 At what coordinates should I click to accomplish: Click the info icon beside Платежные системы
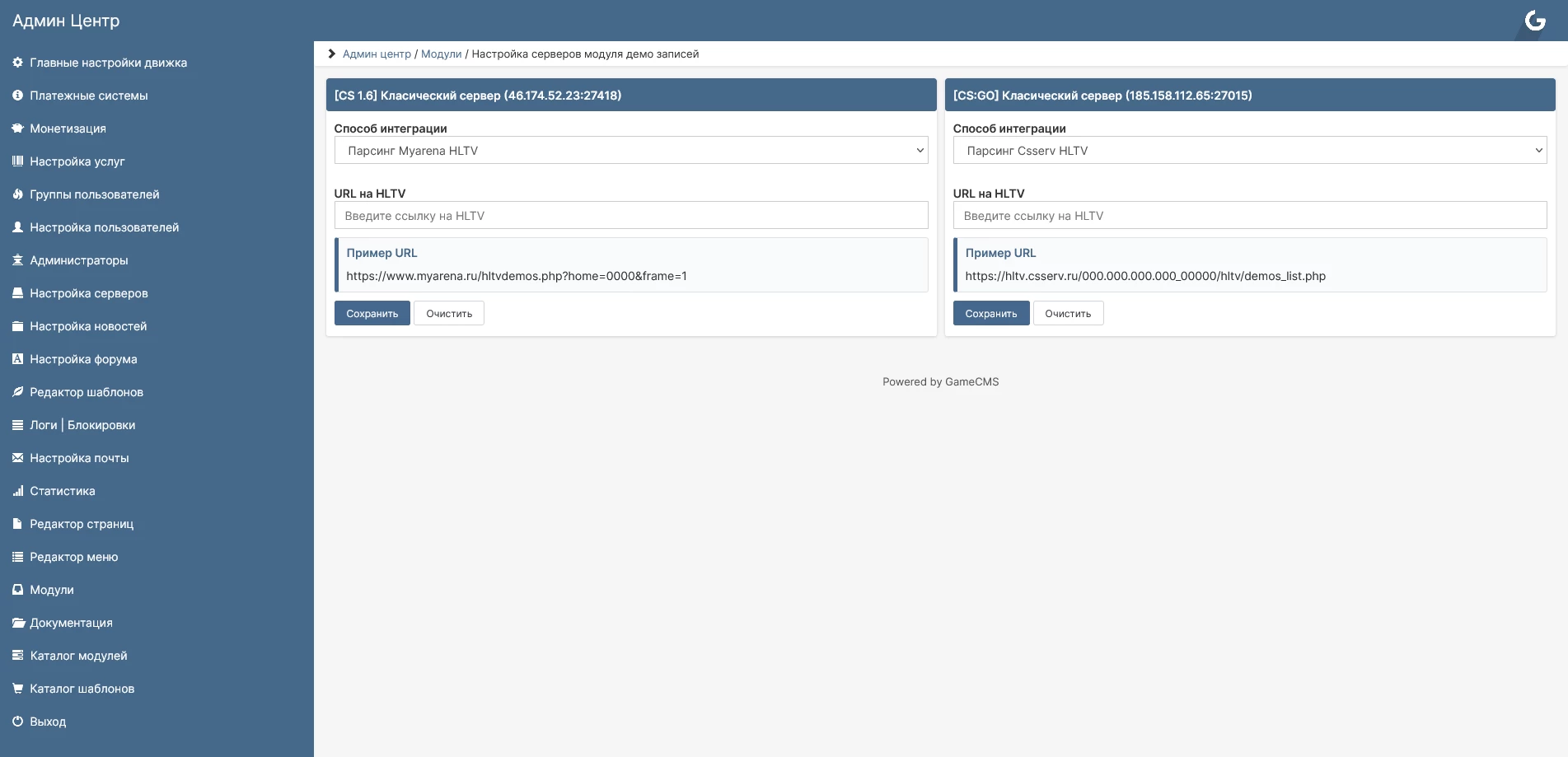click(x=17, y=96)
